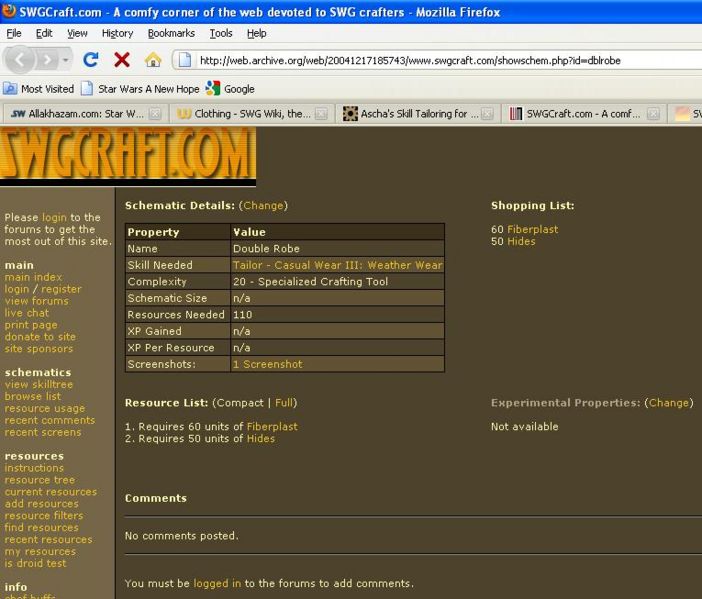Open the History menu

[x=117, y=33]
